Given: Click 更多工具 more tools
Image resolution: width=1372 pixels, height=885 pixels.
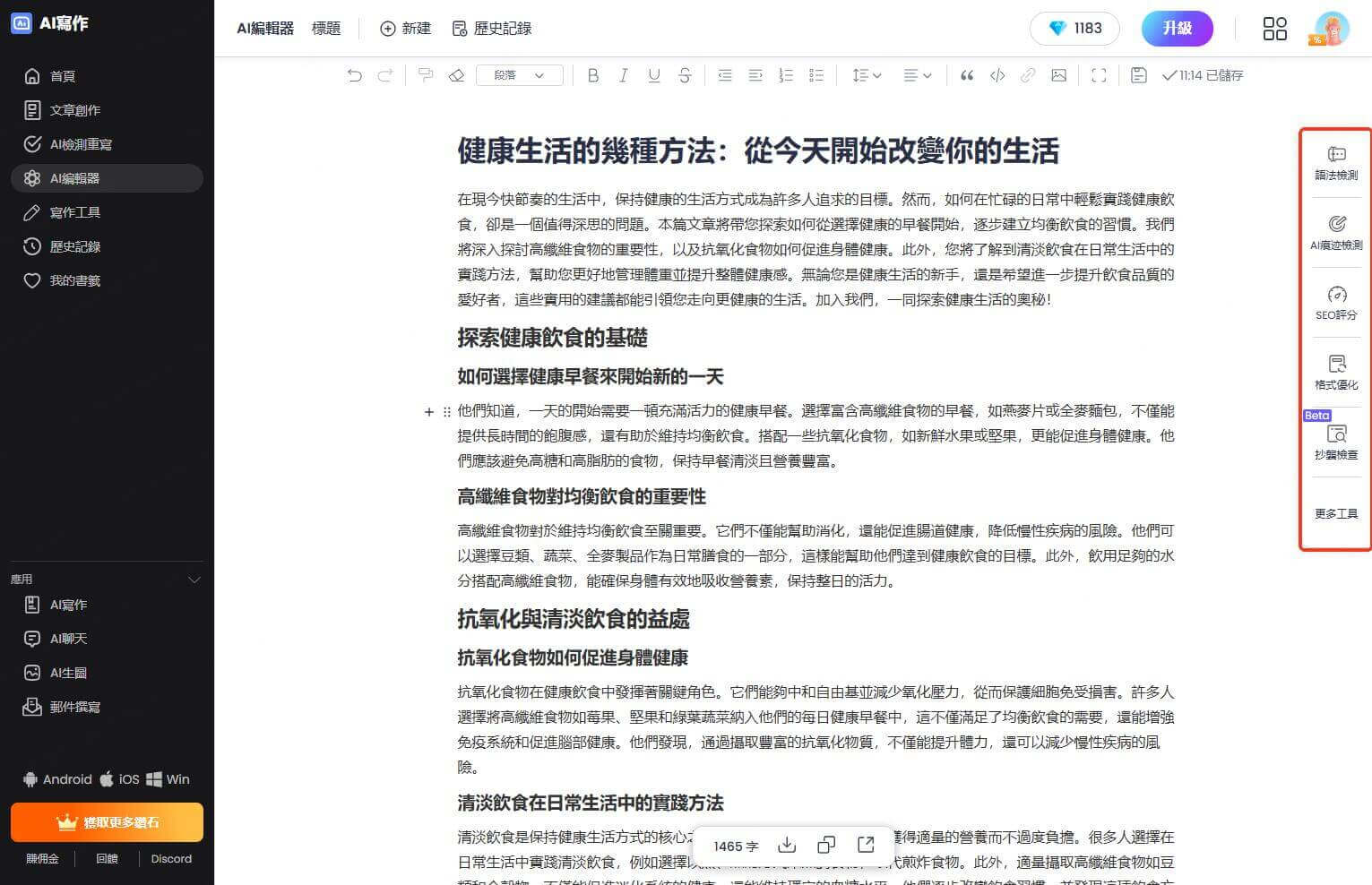Looking at the screenshot, I should coord(1336,513).
